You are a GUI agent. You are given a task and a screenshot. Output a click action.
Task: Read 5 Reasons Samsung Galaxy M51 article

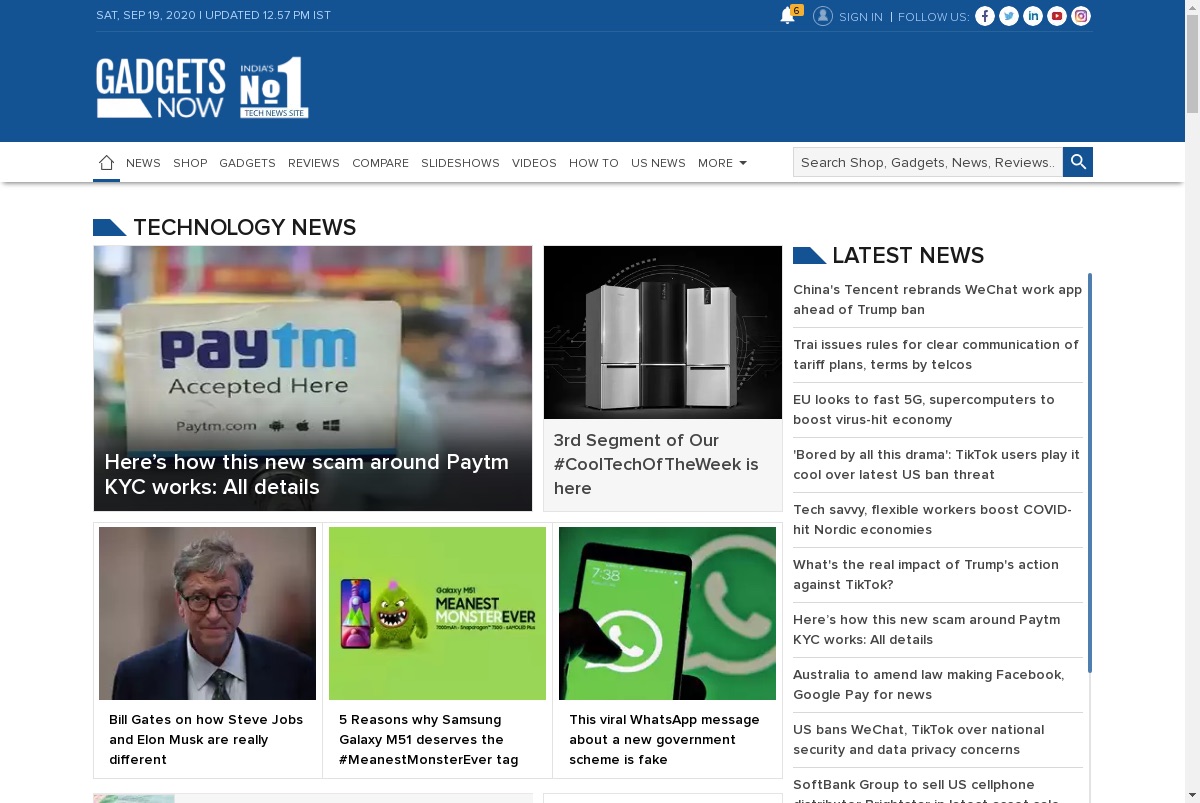[x=429, y=739]
